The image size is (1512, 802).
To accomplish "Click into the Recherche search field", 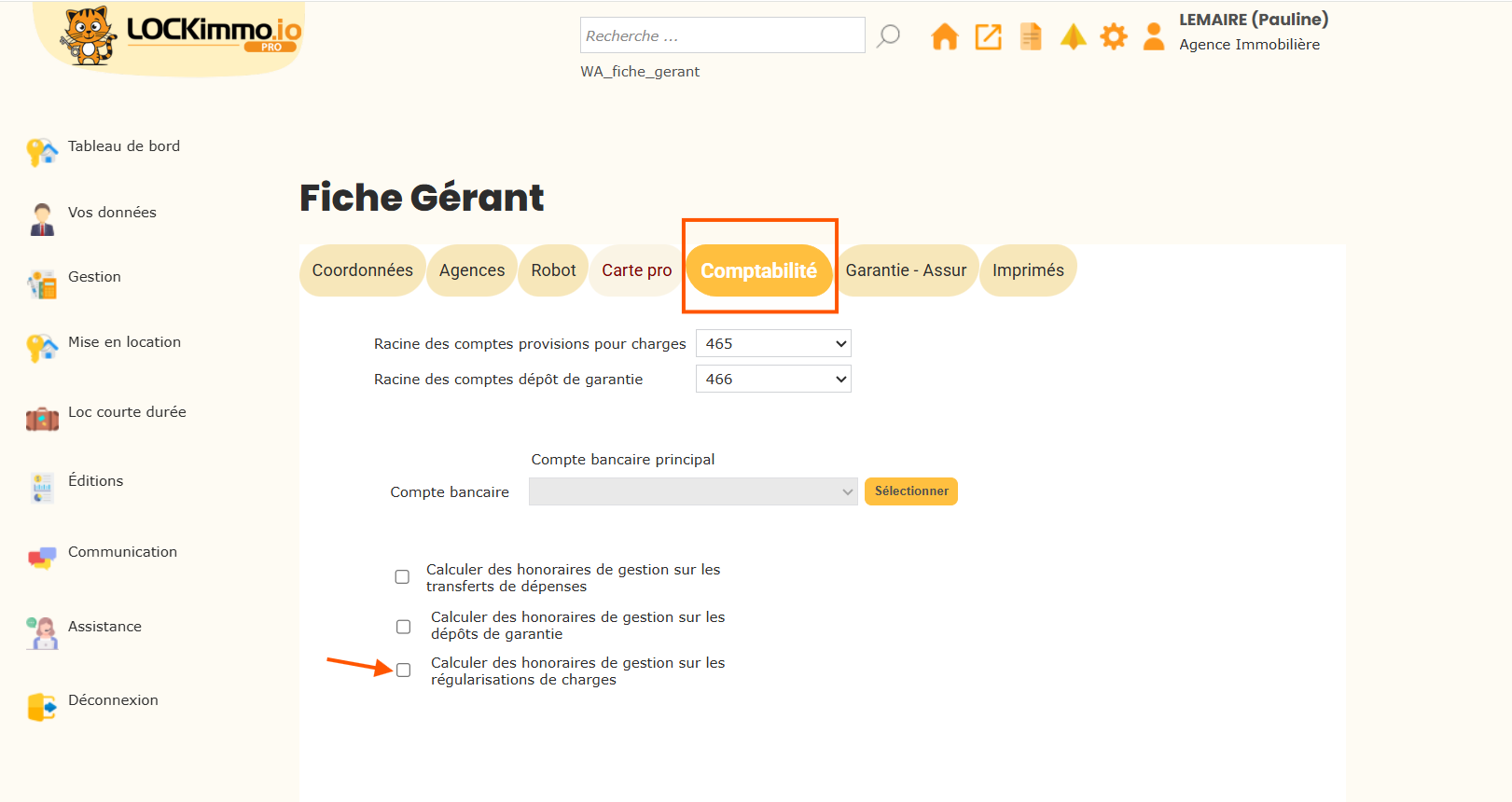I will (722, 35).
